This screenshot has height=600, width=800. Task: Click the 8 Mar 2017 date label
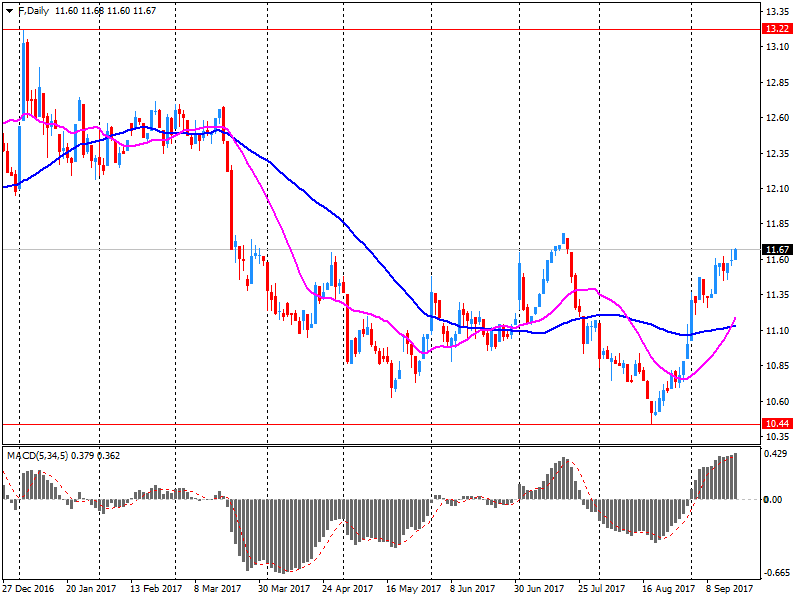(217, 589)
